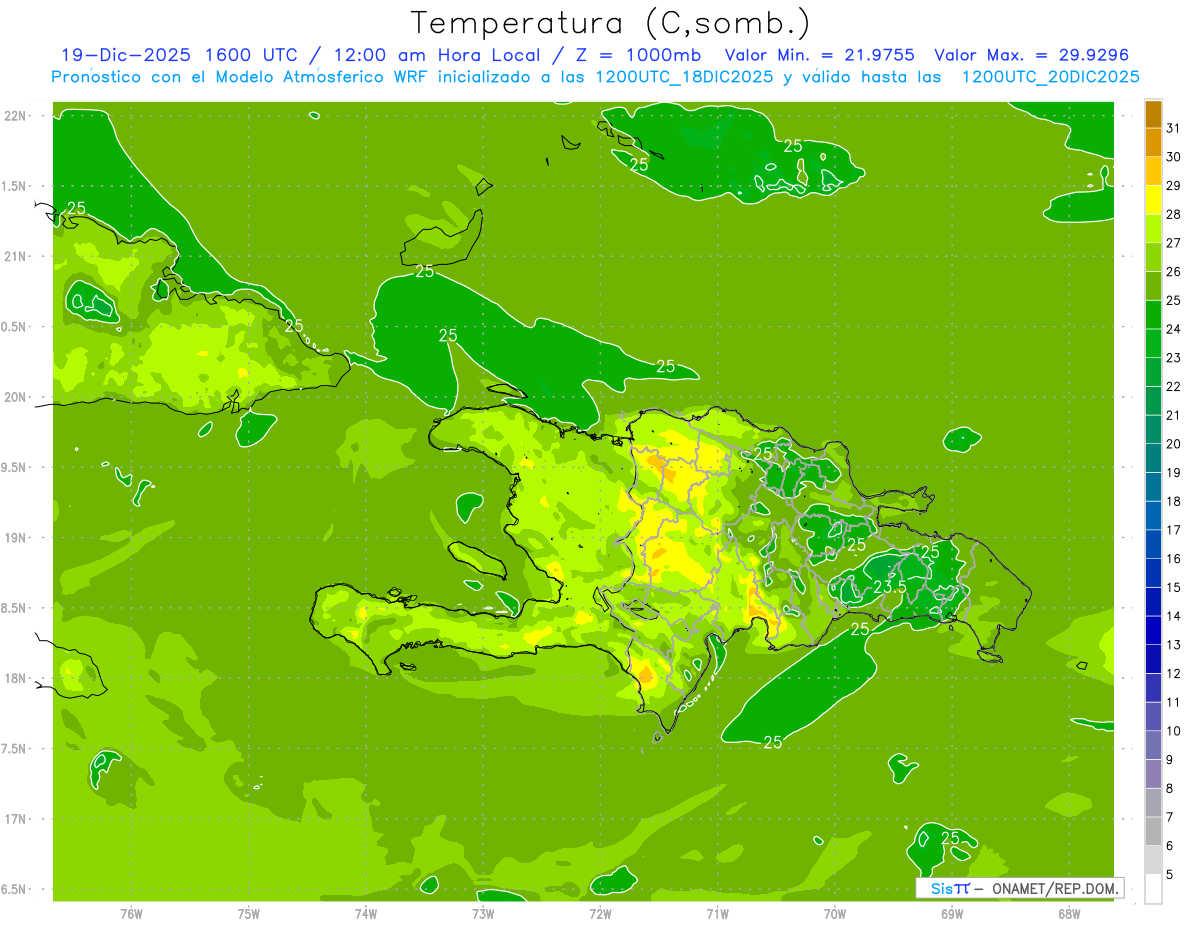Click the 70W longitude label
The height and width of the screenshot is (927, 1200).
[x=835, y=913]
